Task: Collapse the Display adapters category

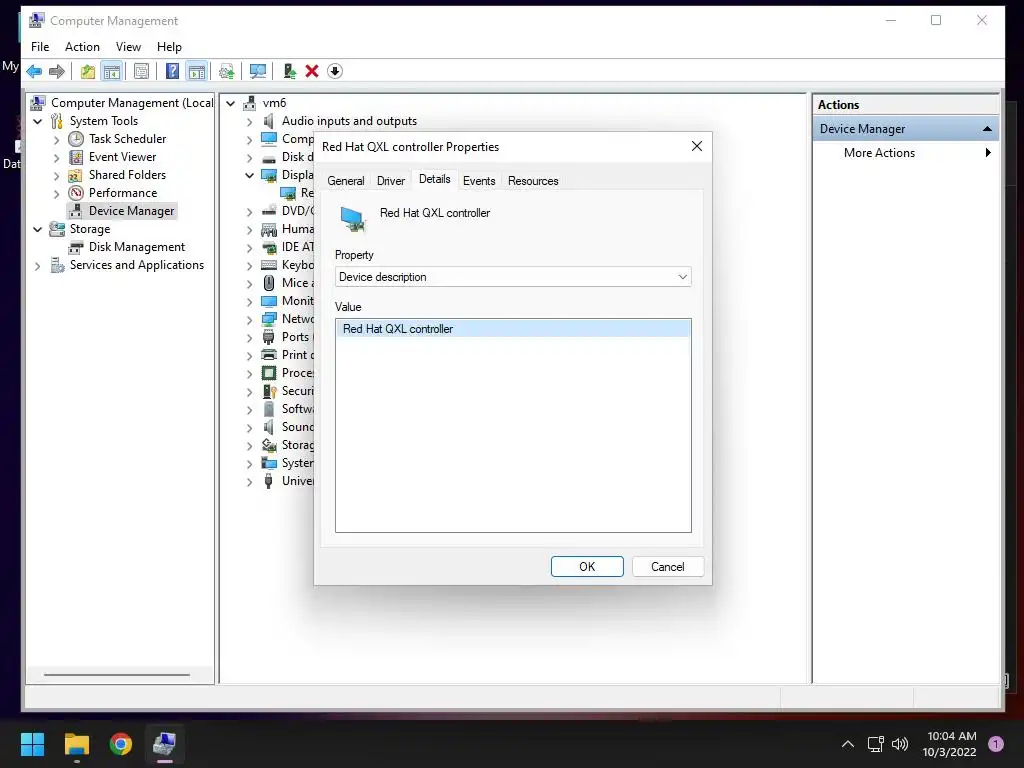Action: (x=249, y=175)
